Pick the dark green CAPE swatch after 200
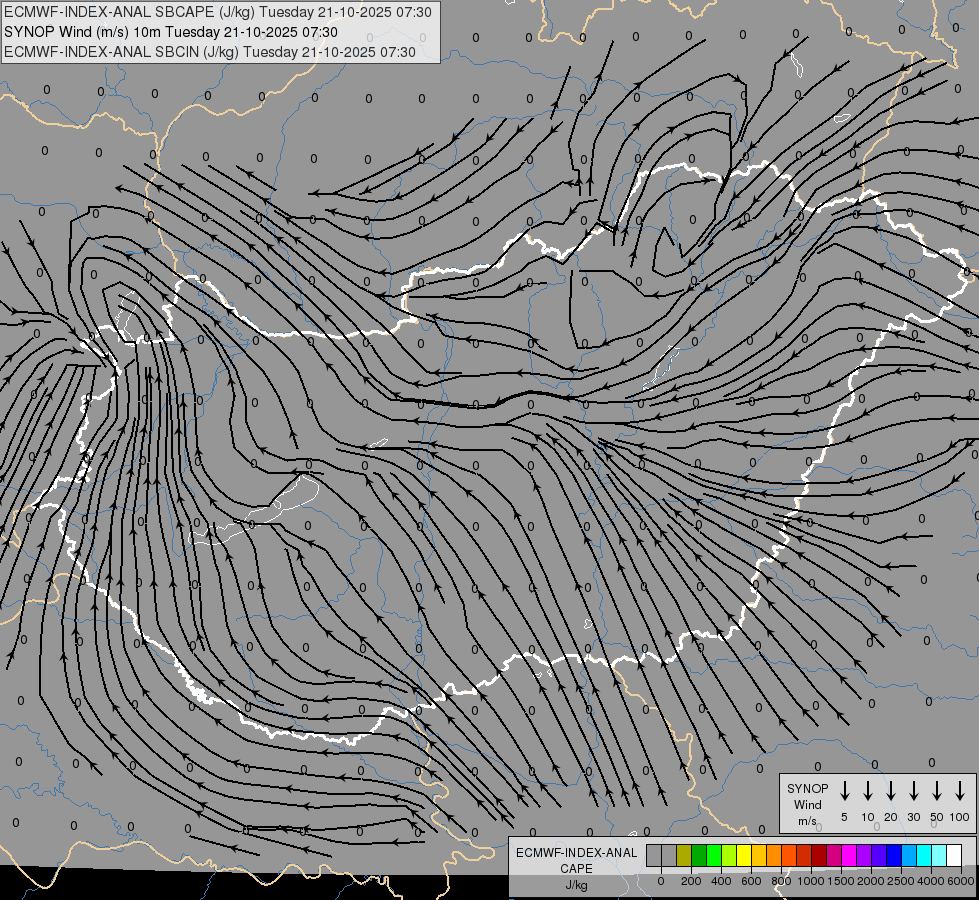Viewport: 979px width, 900px height. 699,856
